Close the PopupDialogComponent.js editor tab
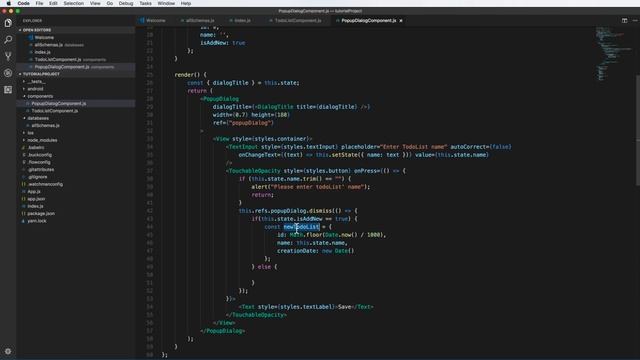This screenshot has width=640, height=360. (x=401, y=20)
